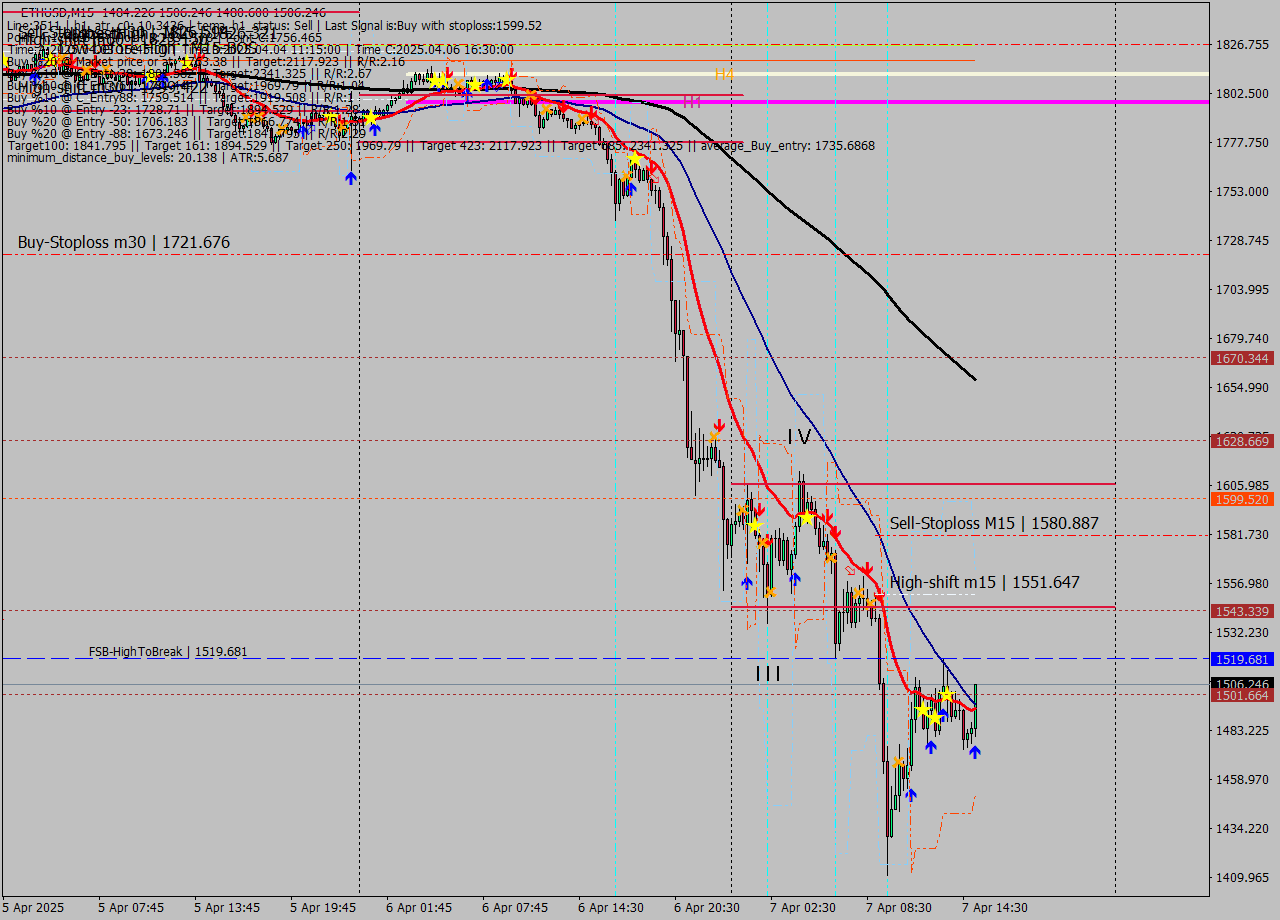
Task: Click the Buy-Stoploss m30 1721.676 label
Action: pyautogui.click(x=124, y=242)
